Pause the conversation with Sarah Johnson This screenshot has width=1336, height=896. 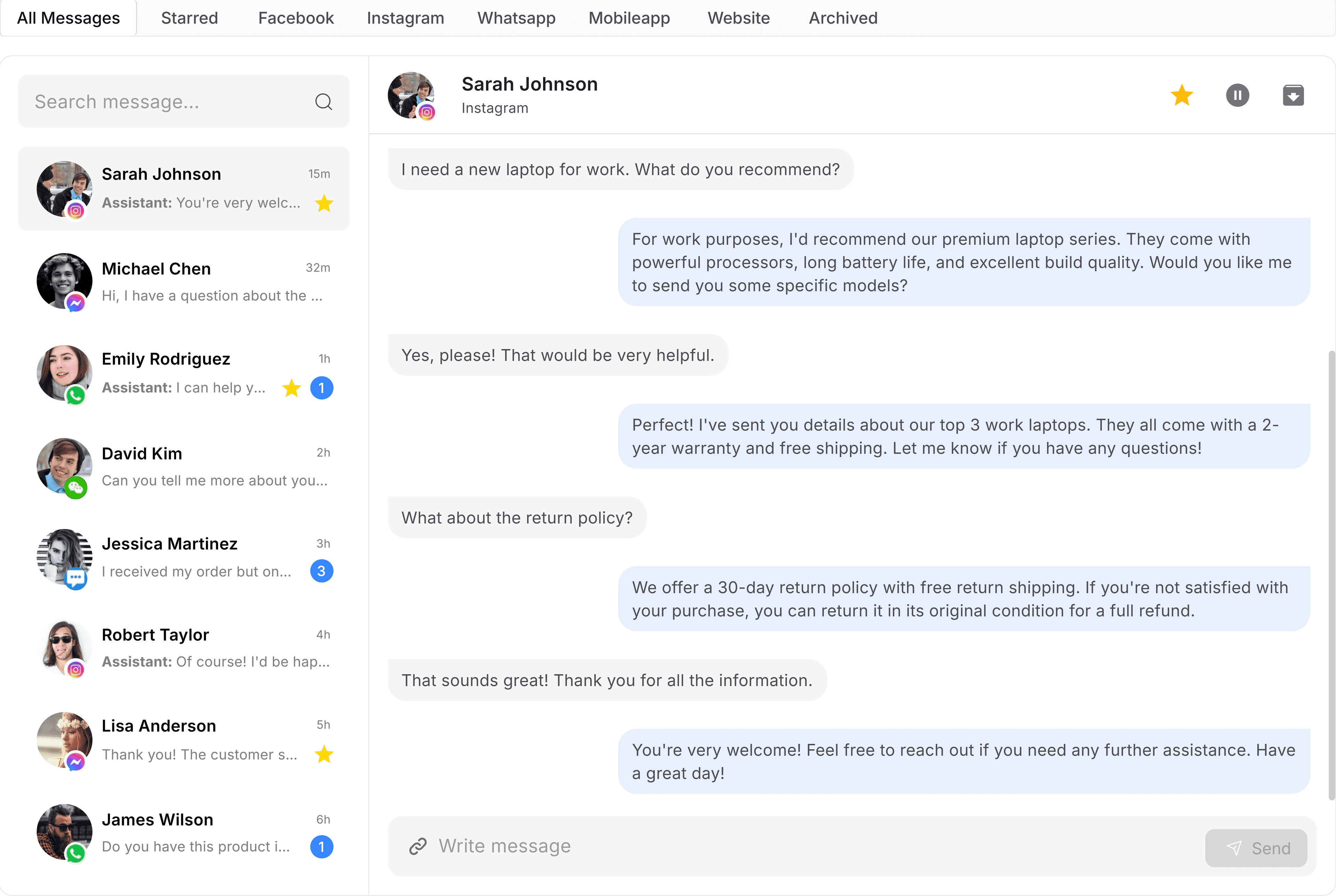coord(1238,95)
